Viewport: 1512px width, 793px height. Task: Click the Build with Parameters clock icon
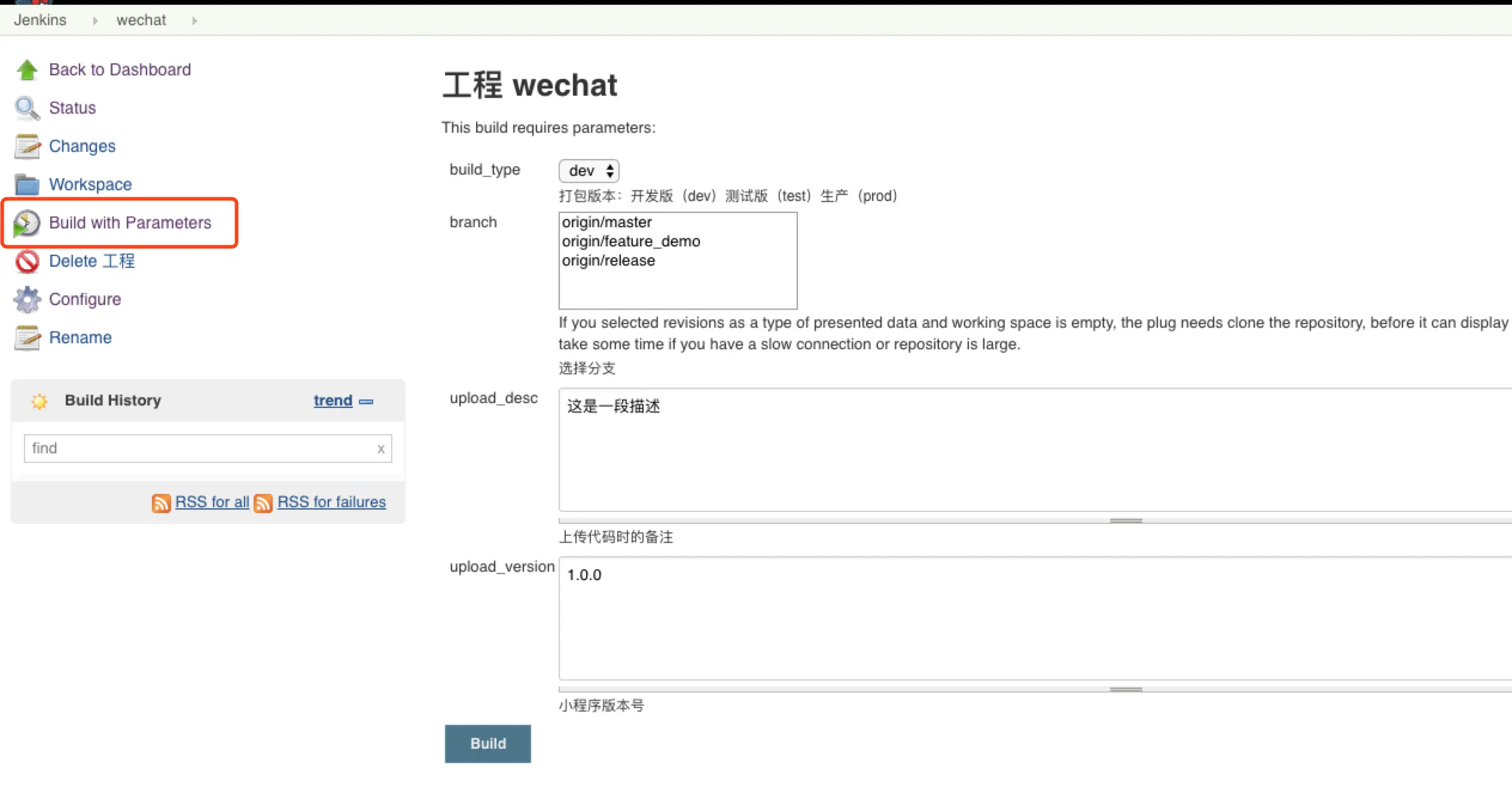point(27,223)
